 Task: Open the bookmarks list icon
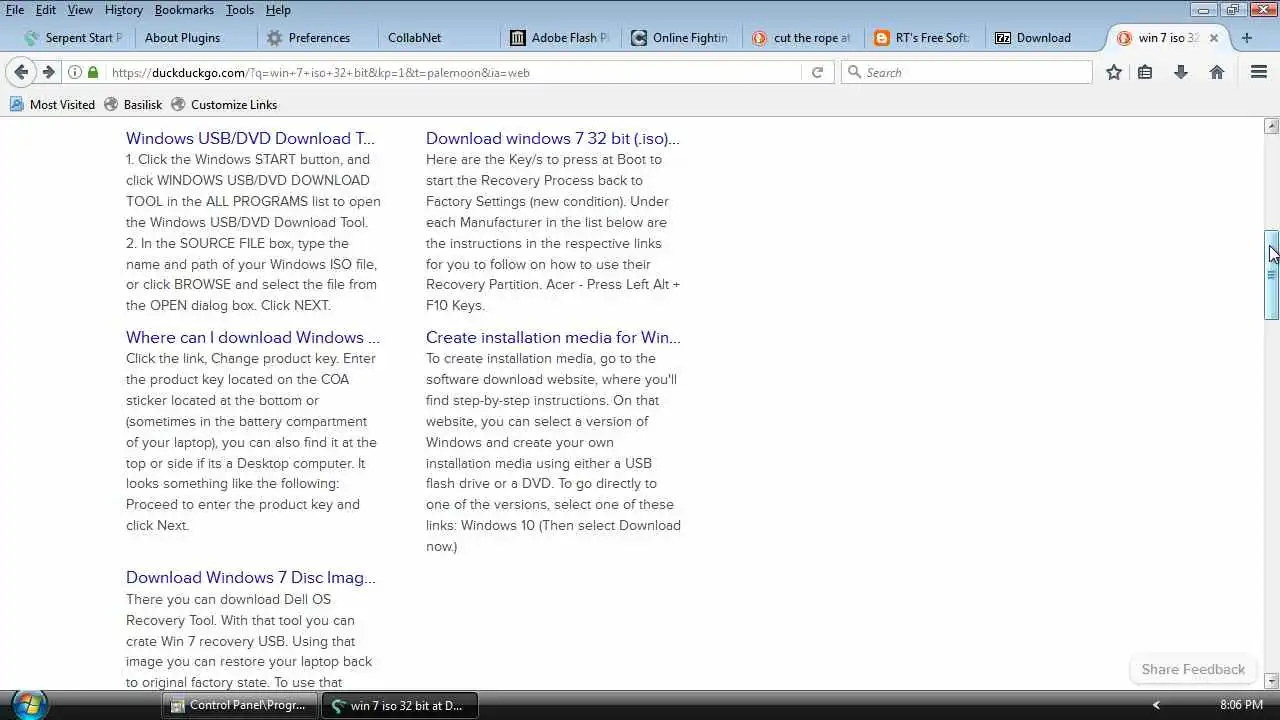pos(1146,72)
